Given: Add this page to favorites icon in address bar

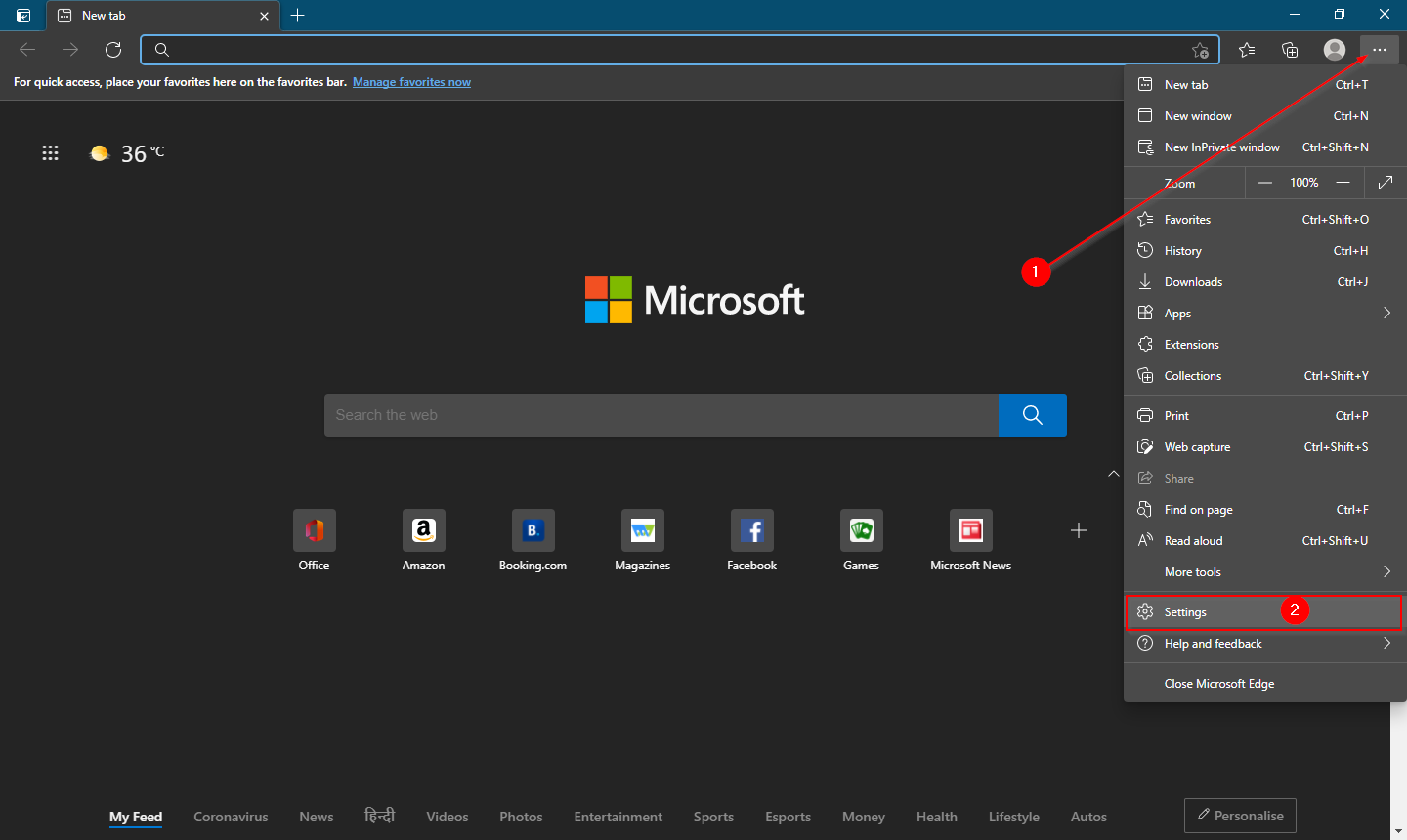Looking at the screenshot, I should (1201, 50).
